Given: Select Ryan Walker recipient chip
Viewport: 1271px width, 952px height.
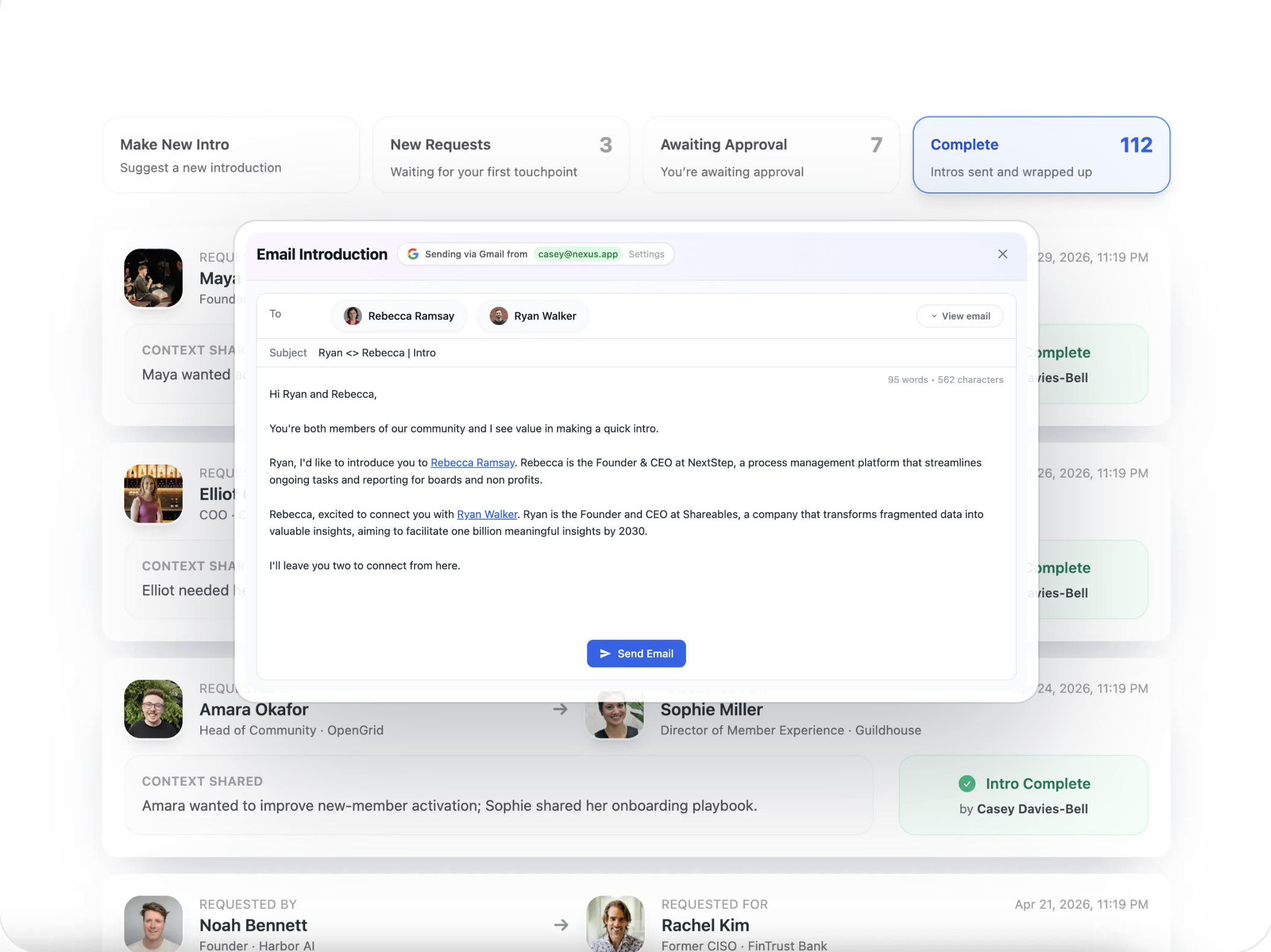Looking at the screenshot, I should (533, 316).
